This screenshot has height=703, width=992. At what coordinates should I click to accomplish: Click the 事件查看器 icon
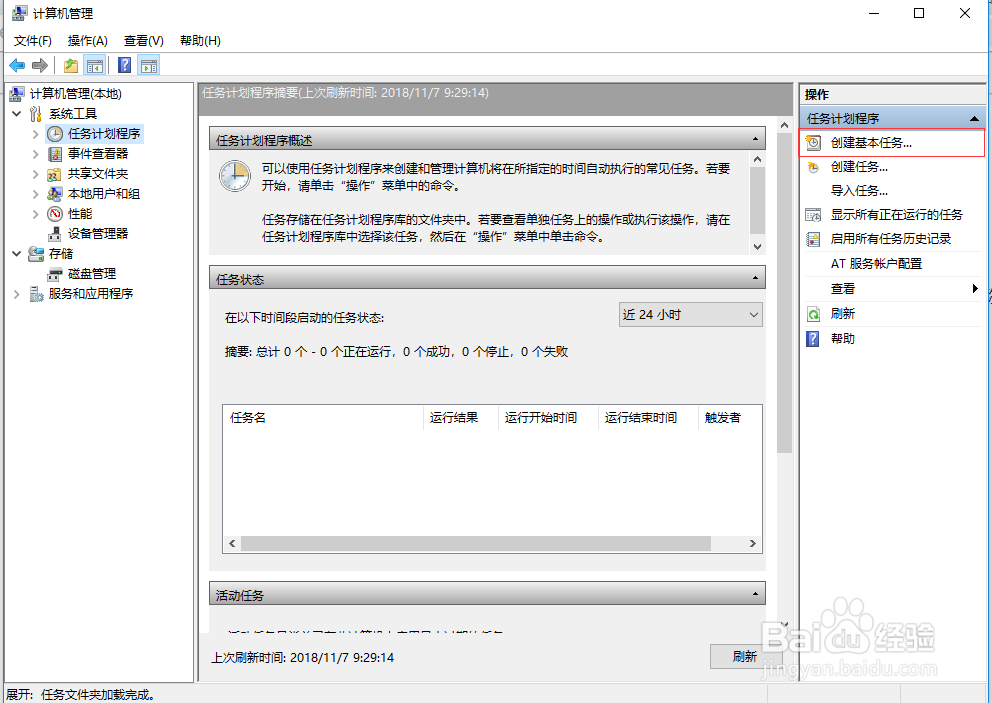coord(55,154)
